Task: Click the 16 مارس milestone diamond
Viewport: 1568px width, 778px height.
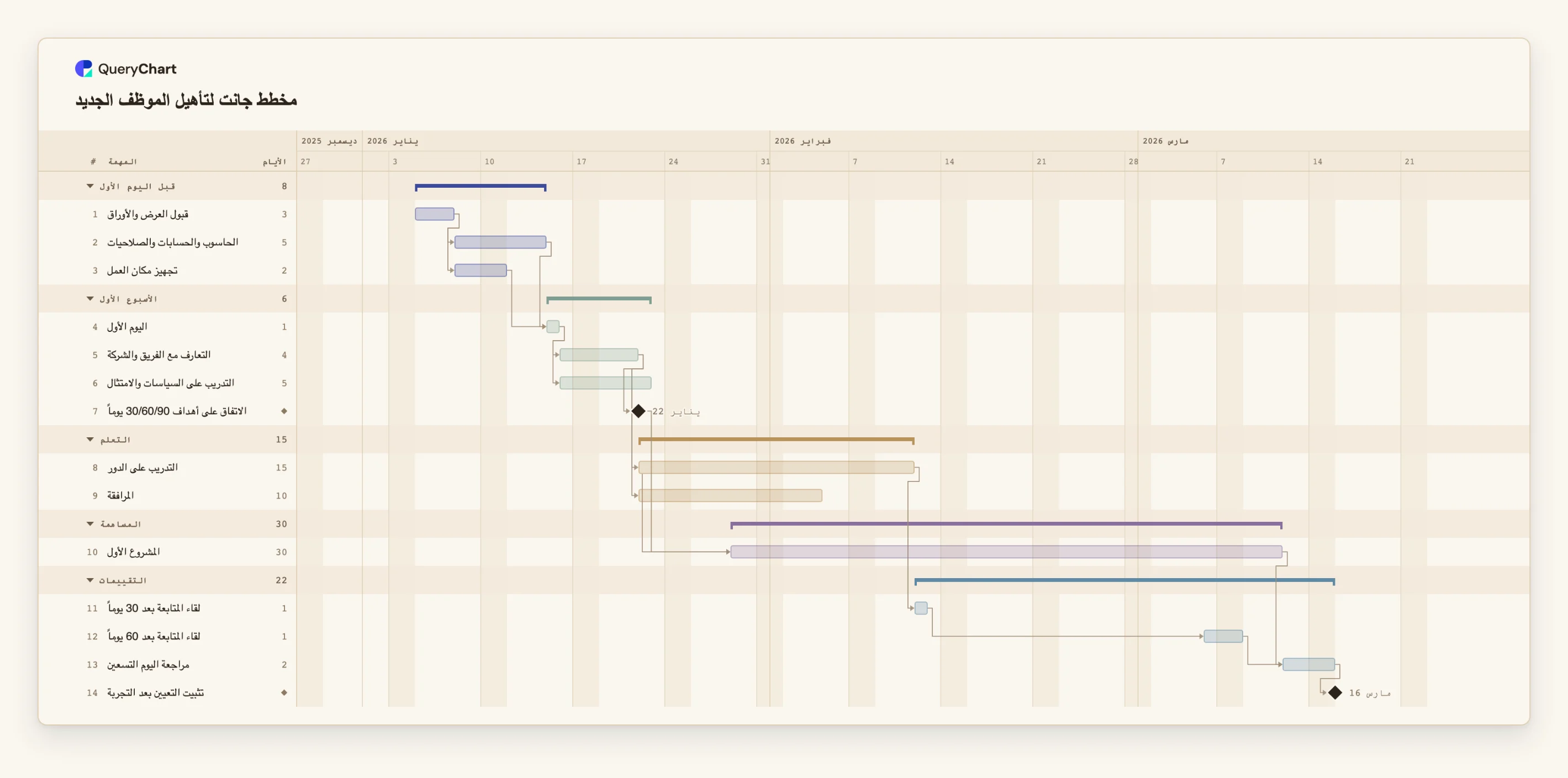Action: click(x=1335, y=693)
